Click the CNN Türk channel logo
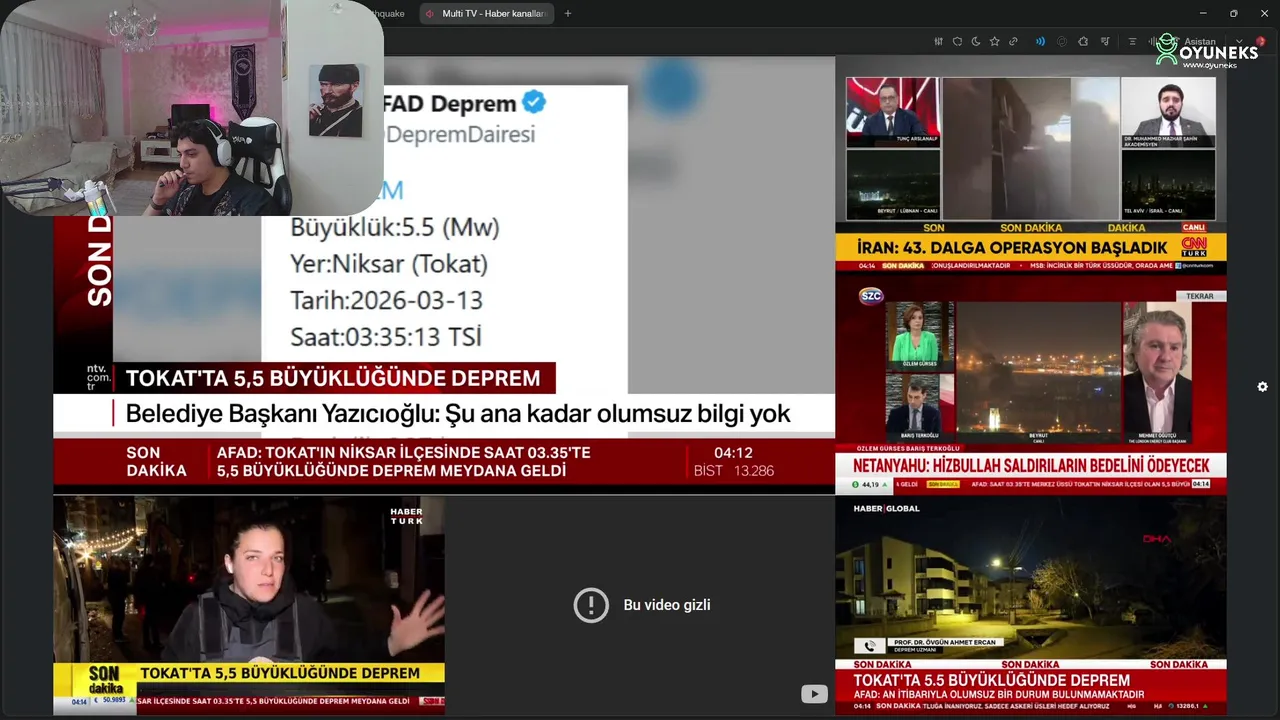Image resolution: width=1280 pixels, height=720 pixels. pyautogui.click(x=1194, y=246)
